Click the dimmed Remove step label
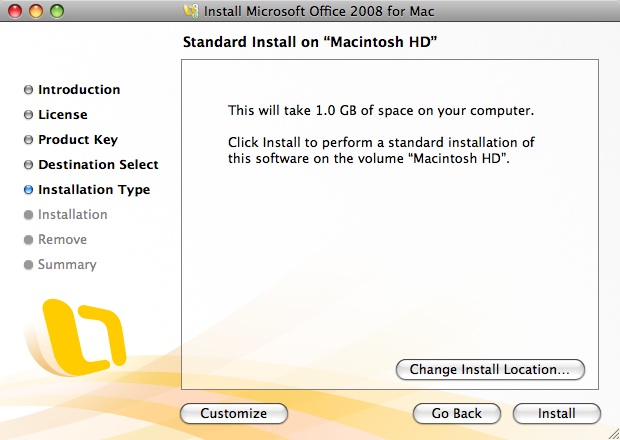The image size is (620, 440). [x=62, y=240]
